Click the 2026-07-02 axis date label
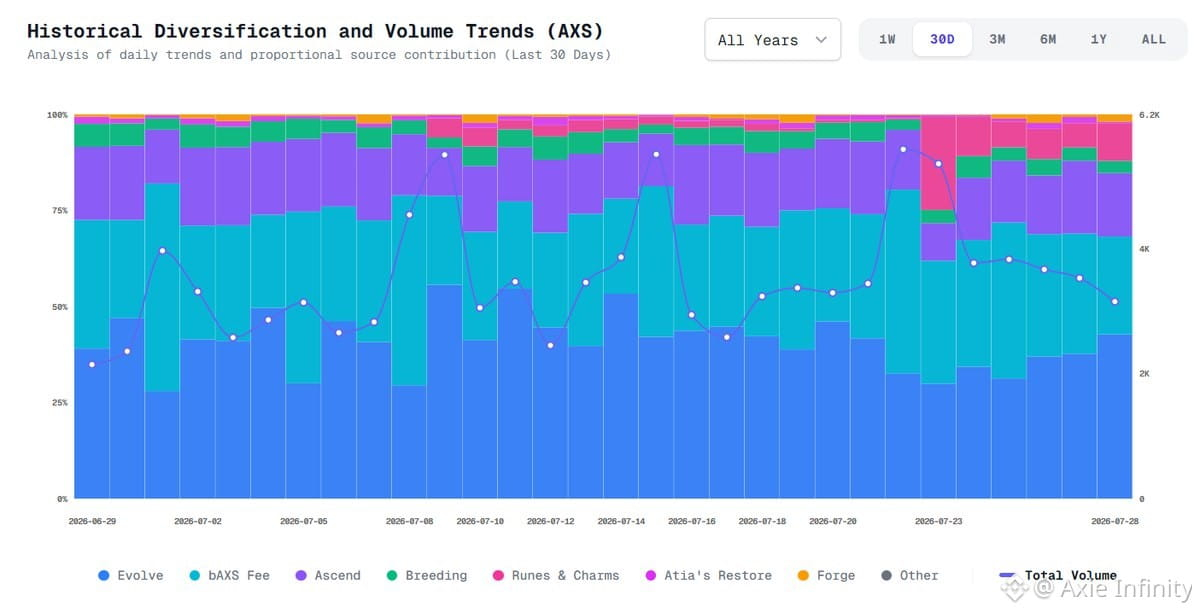The image size is (1200, 613). point(198,521)
